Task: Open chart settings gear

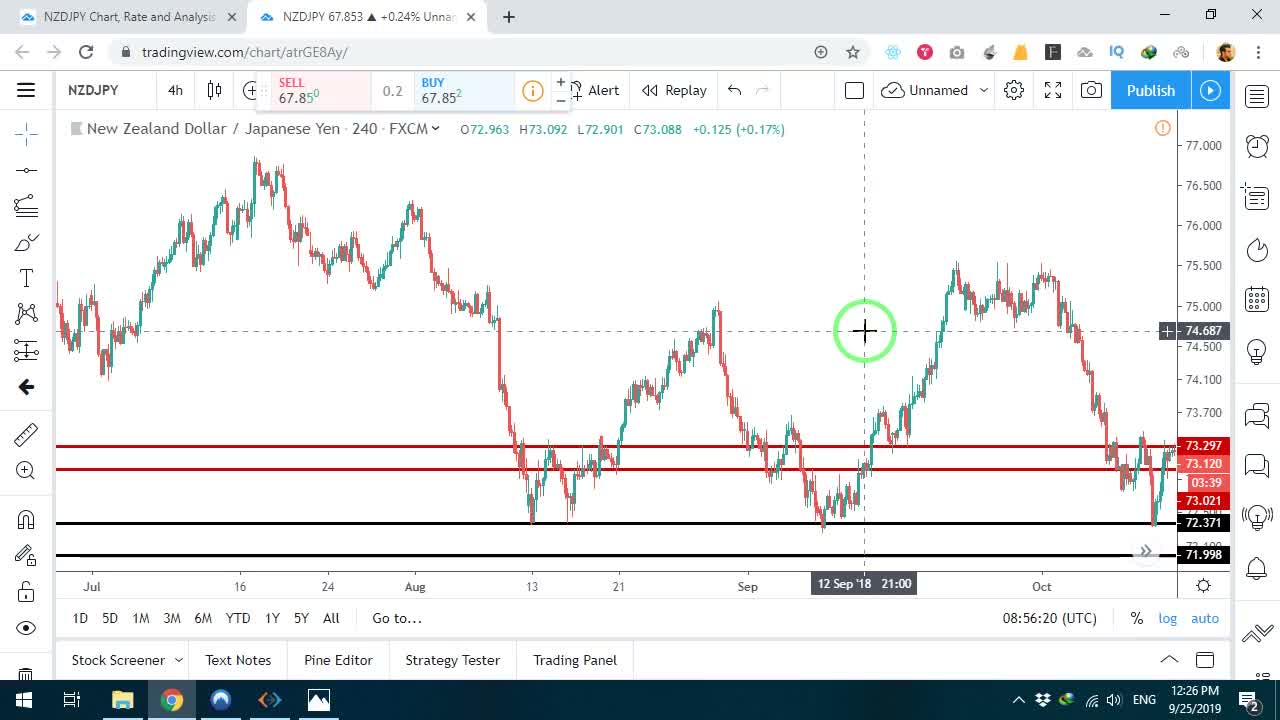Action: tap(1014, 90)
